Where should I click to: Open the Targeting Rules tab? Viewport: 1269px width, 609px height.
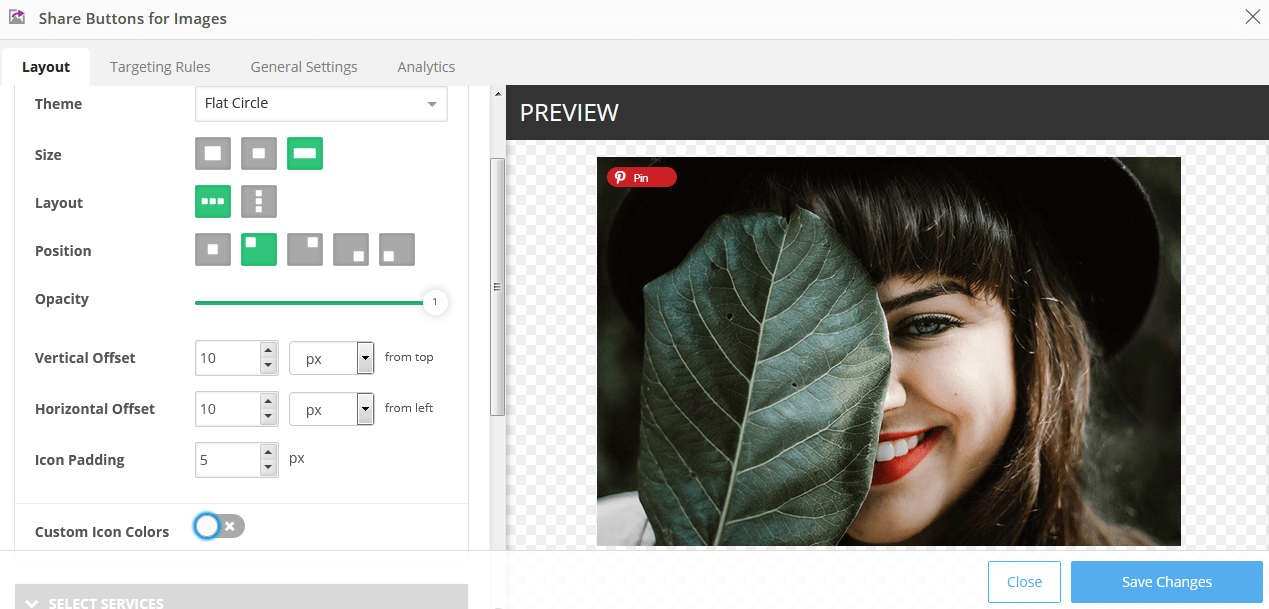pyautogui.click(x=160, y=67)
